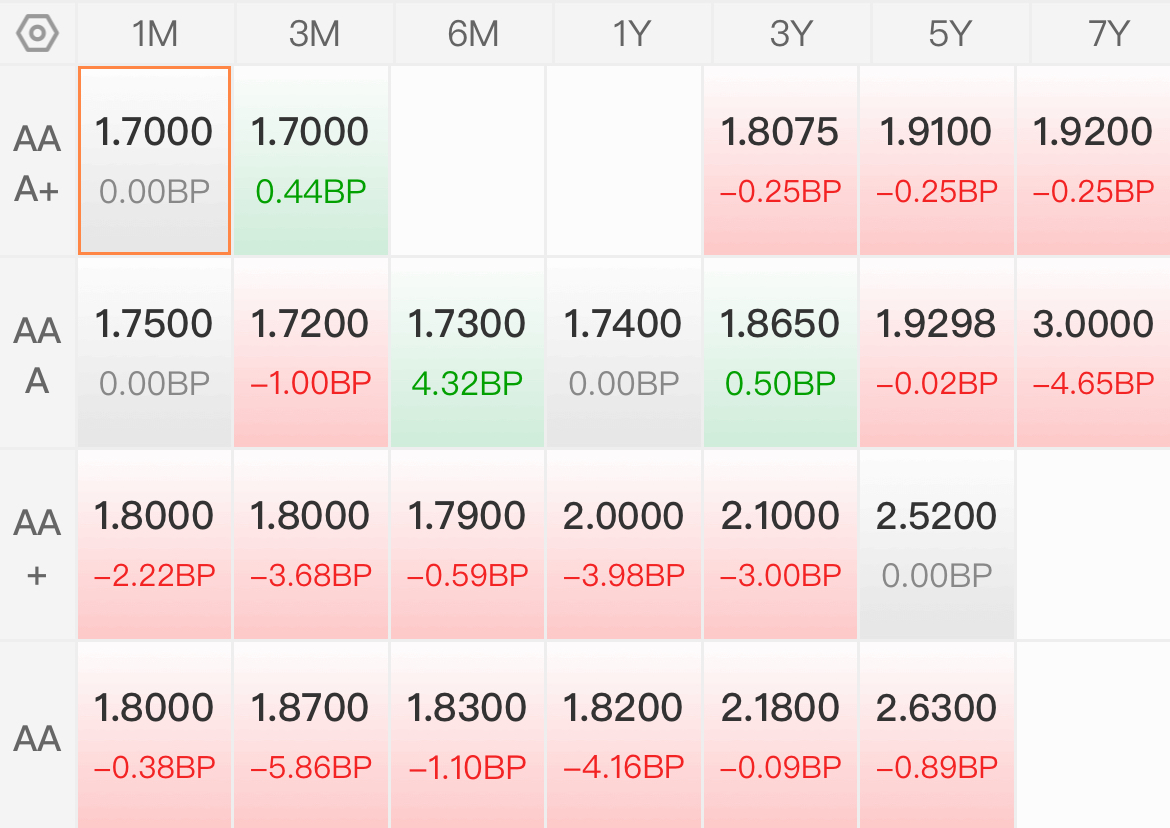
Task: Select the AAA 6M cell showing 4.32BP
Action: coord(467,352)
